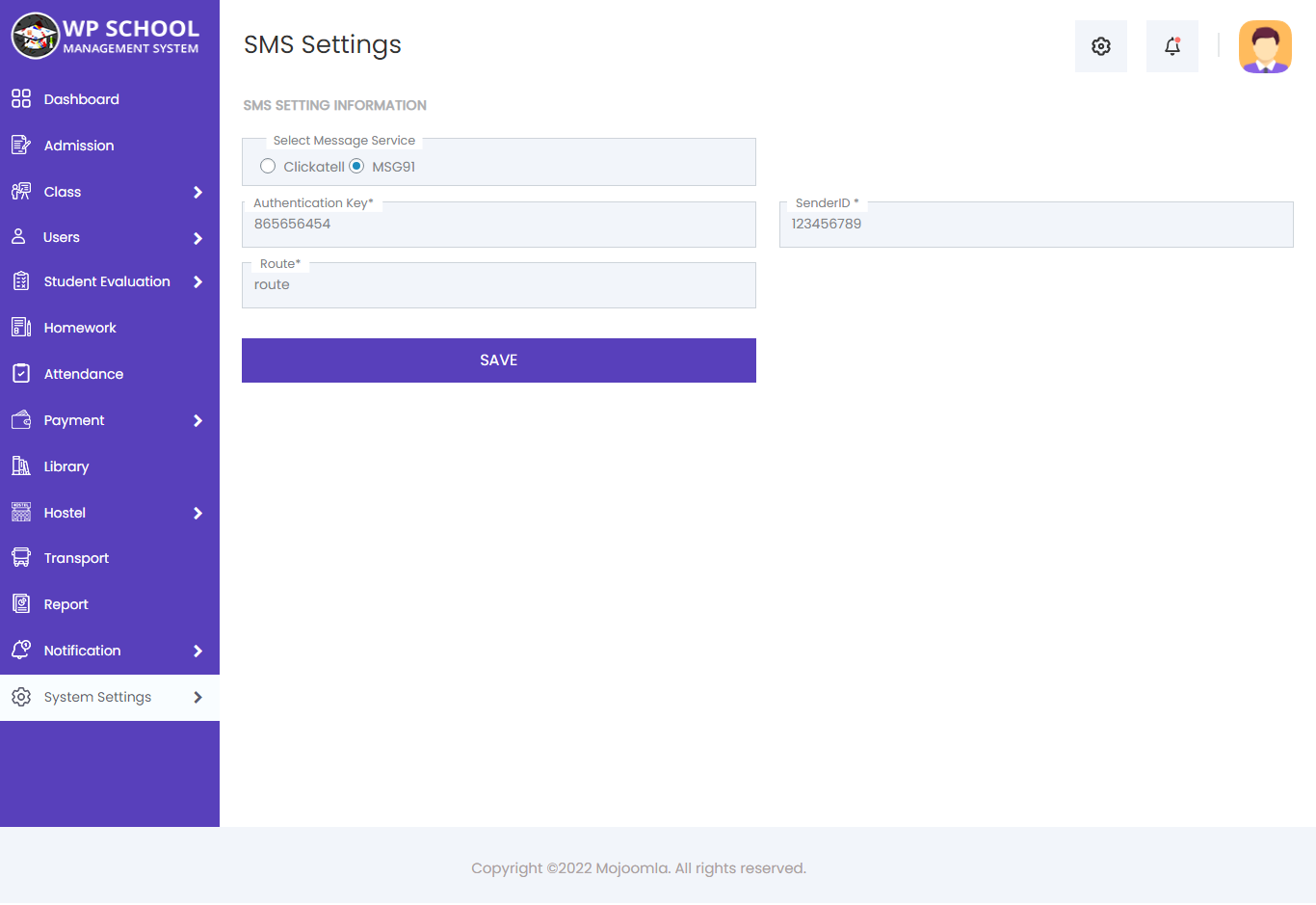Open the user profile avatar
The image size is (1316, 905).
(x=1265, y=46)
